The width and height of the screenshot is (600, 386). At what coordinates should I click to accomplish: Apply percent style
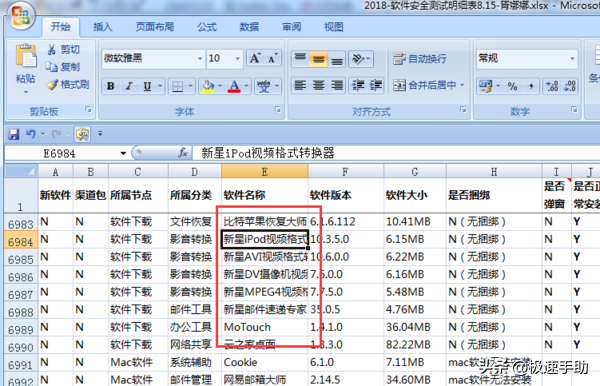pyautogui.click(x=512, y=86)
